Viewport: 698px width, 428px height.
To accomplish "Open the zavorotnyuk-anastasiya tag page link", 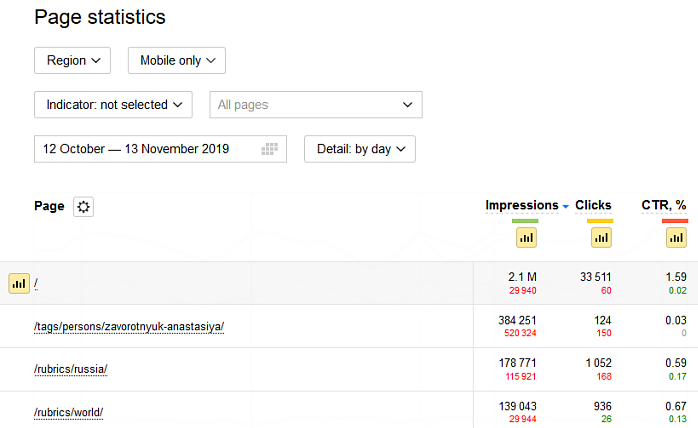I will (x=129, y=327).
